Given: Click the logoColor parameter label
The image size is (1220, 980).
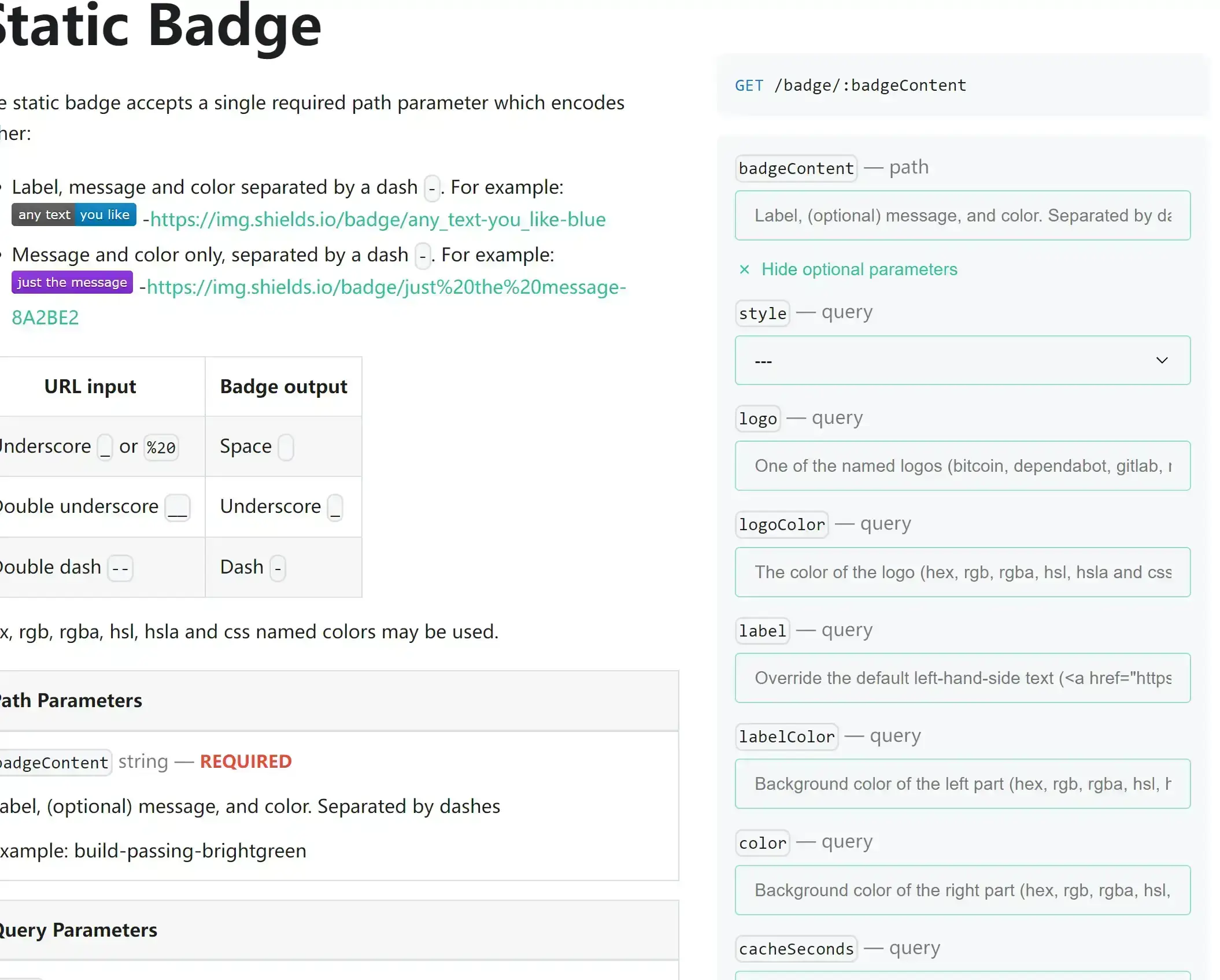Looking at the screenshot, I should point(782,524).
